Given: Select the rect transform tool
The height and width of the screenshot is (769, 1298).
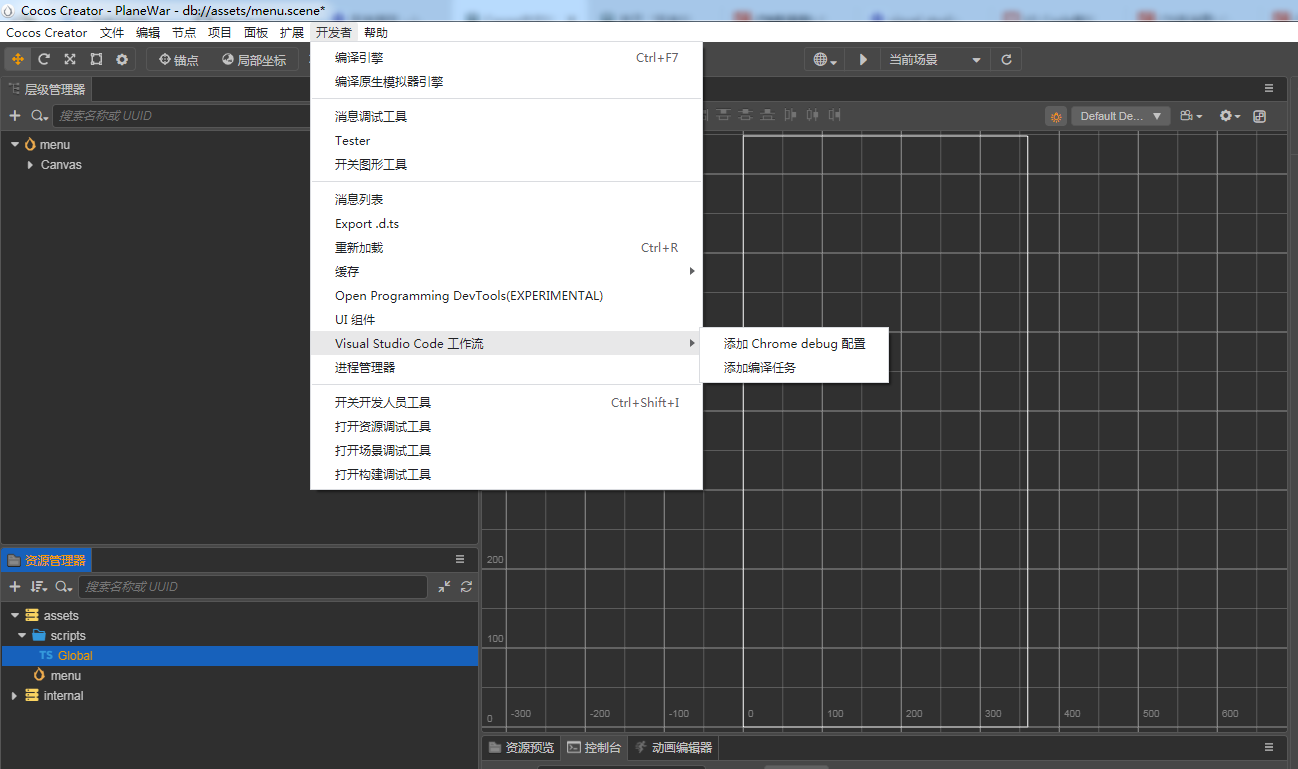Looking at the screenshot, I should [96, 60].
